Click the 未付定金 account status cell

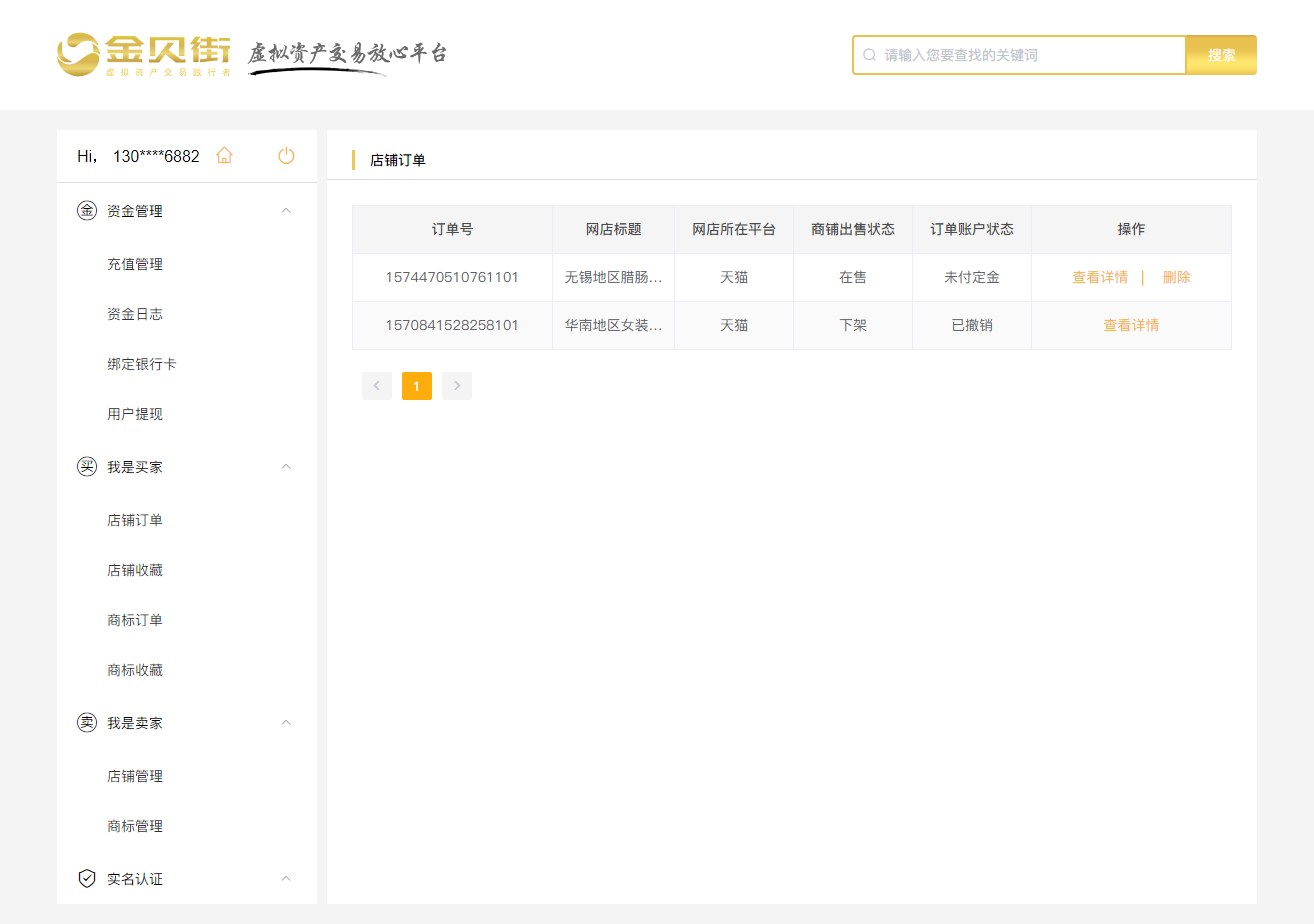click(x=972, y=277)
